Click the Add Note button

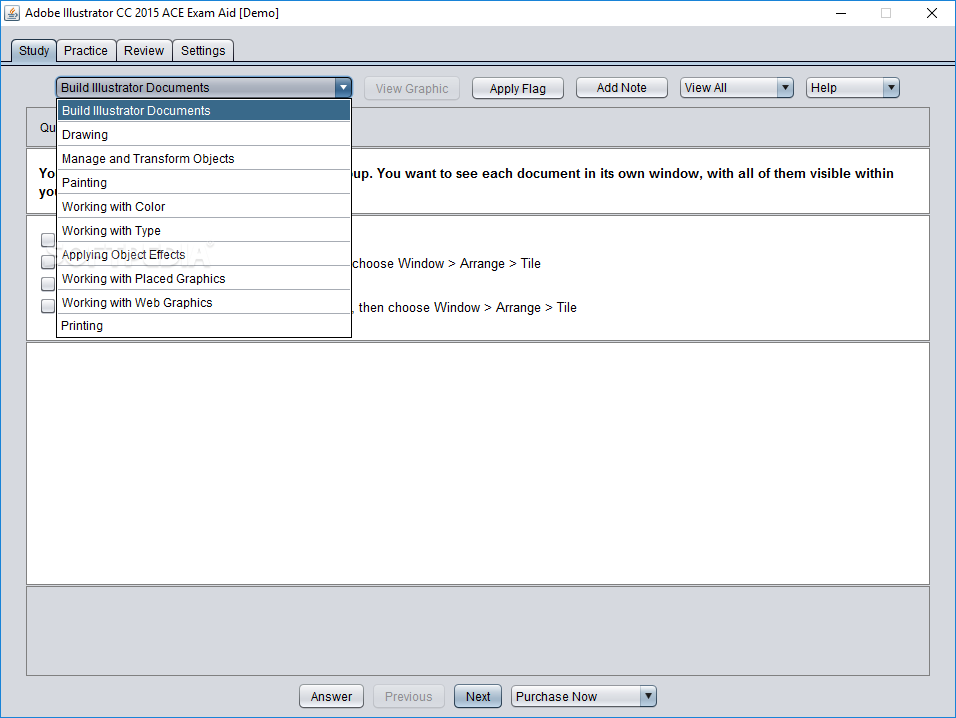tap(621, 88)
